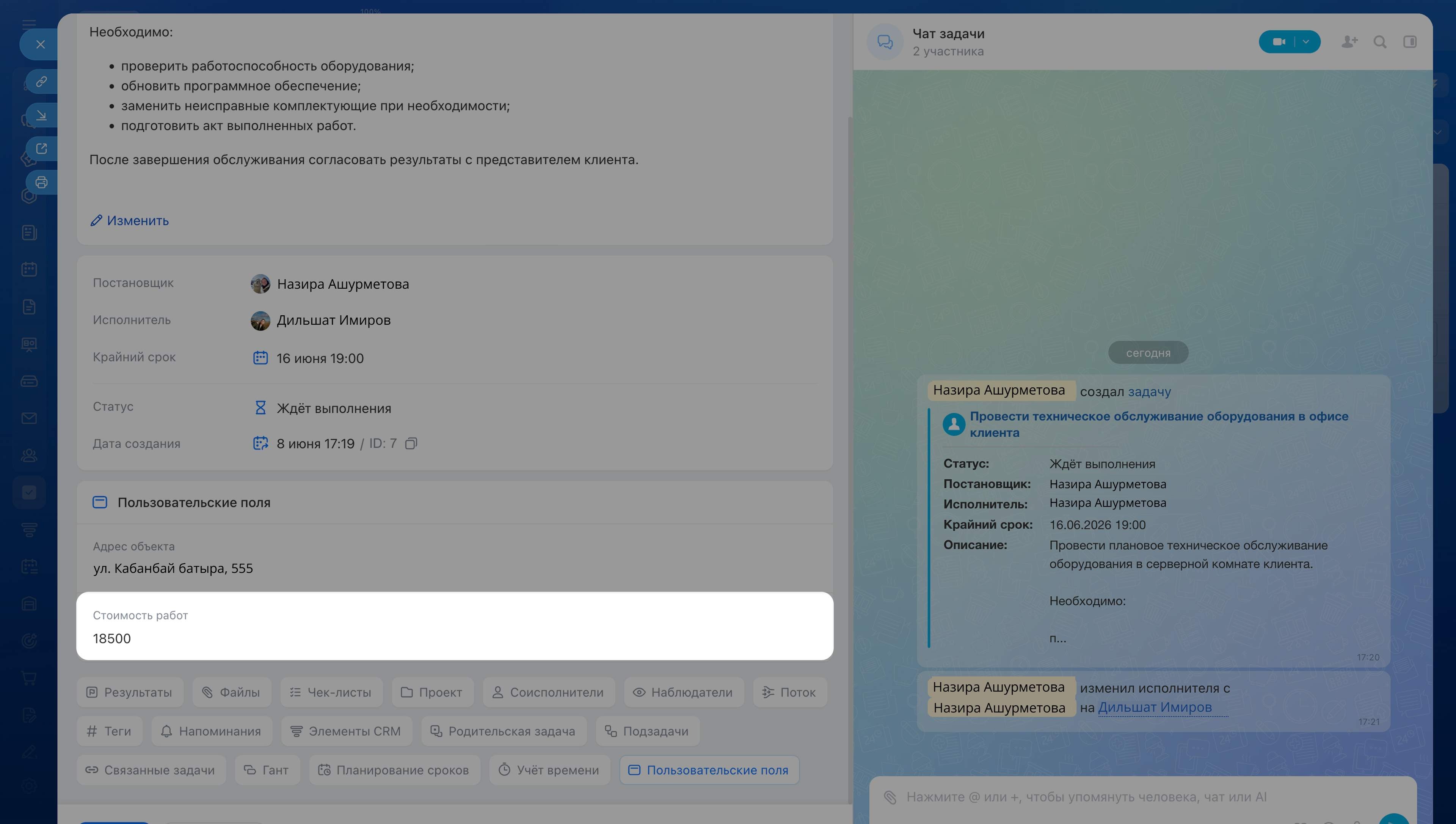Click the creation date calendar icon
1456x824 pixels.
[x=260, y=443]
